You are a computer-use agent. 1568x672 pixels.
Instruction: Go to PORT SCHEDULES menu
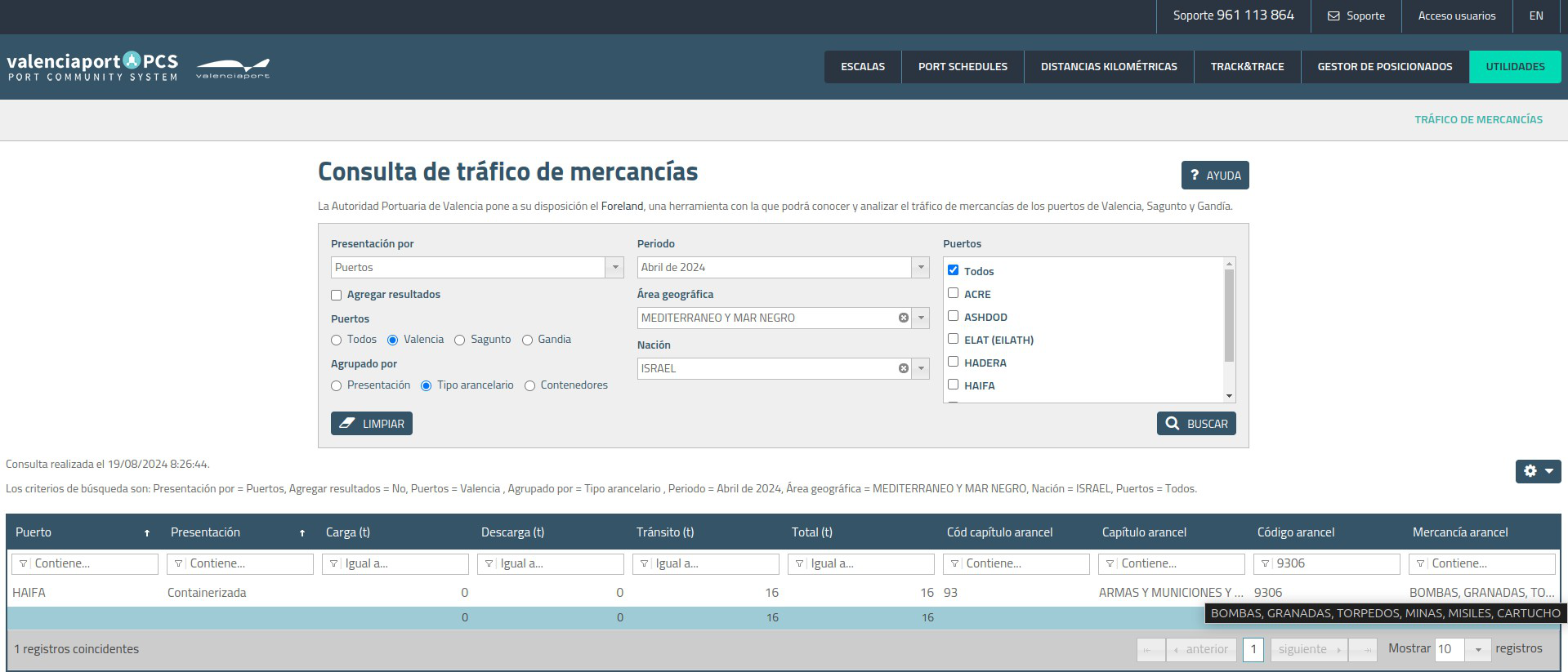[x=963, y=67]
